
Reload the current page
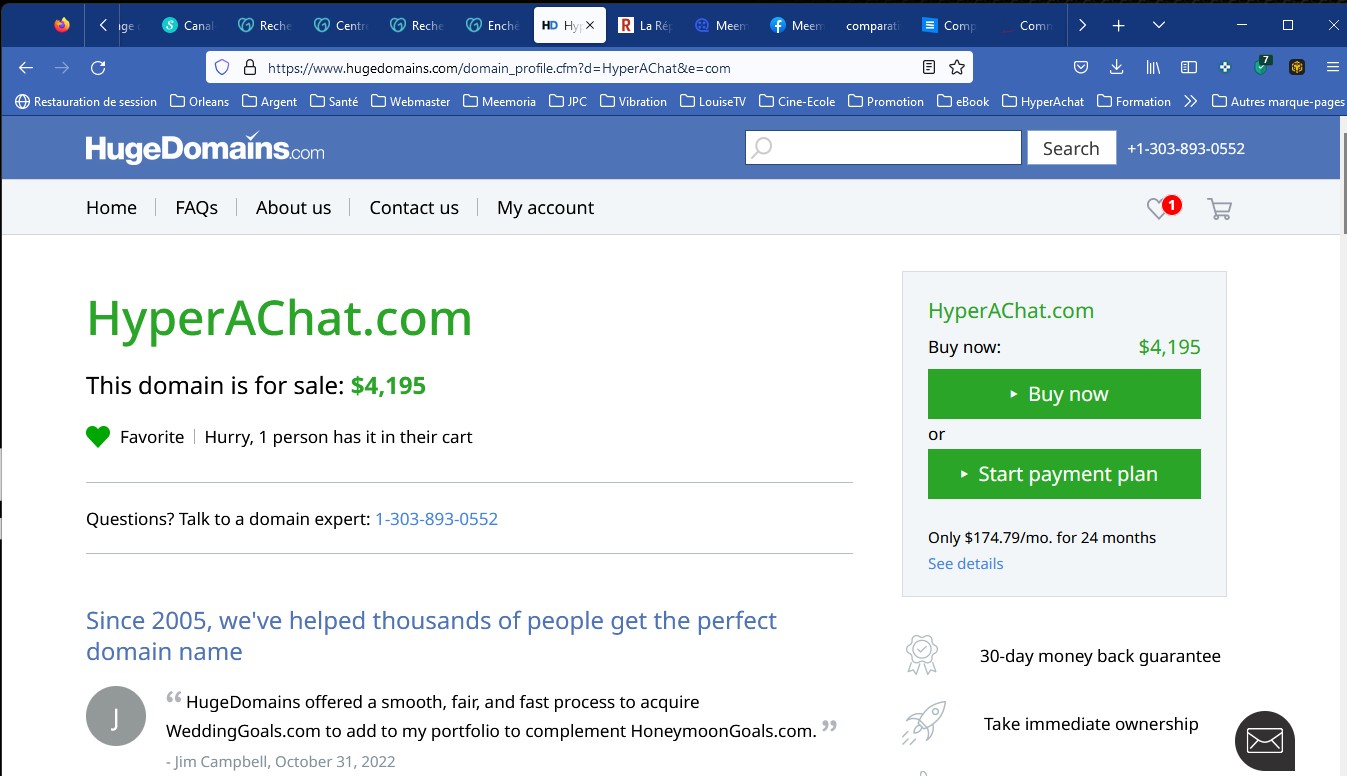pyautogui.click(x=98, y=67)
